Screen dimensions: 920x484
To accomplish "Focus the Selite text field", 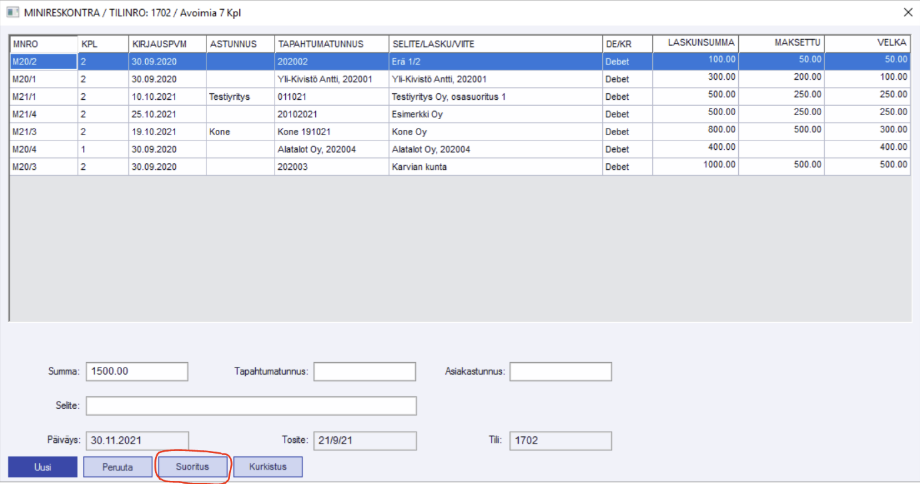I will [x=251, y=406].
